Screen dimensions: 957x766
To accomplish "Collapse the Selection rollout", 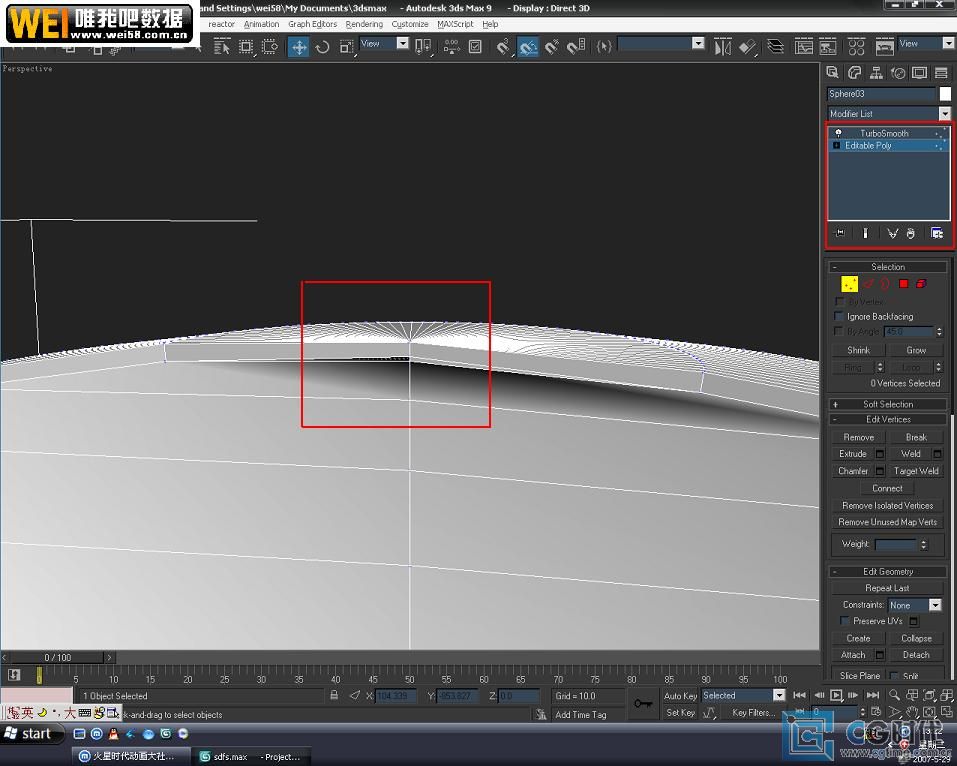I will point(888,267).
